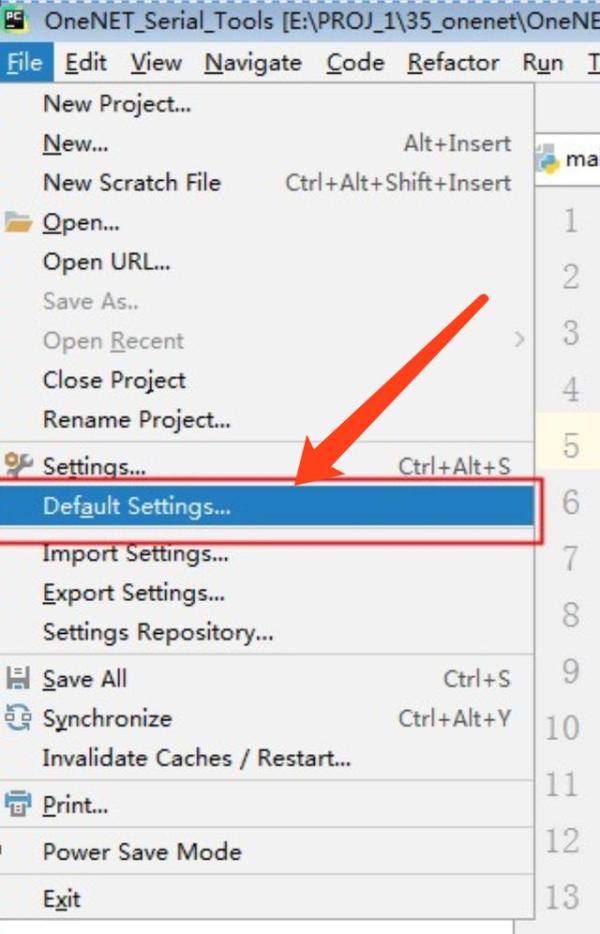Choose New Project from File menu

(x=117, y=103)
